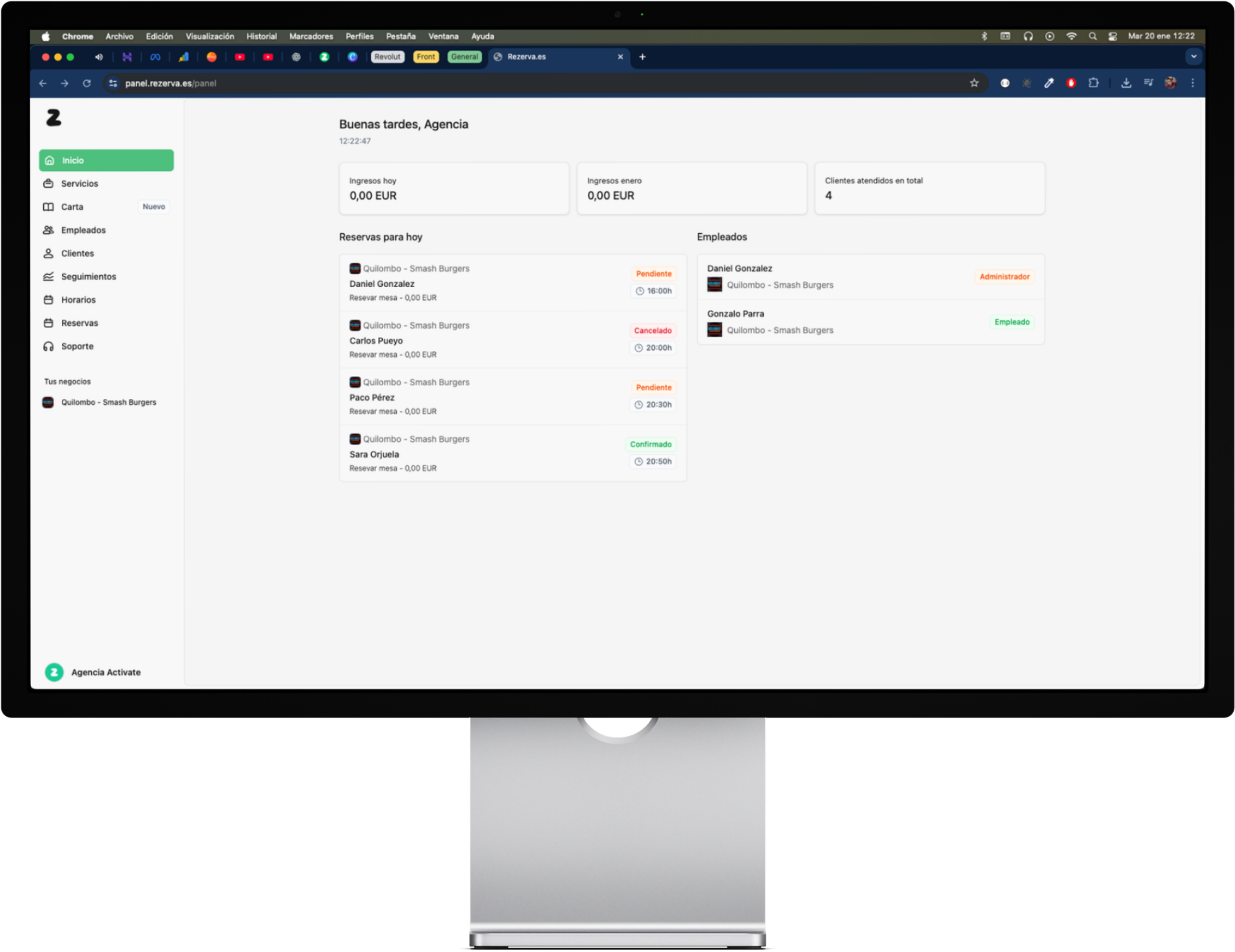Open the Seguimientos chart icon
This screenshot has height=952, width=1235.
(x=49, y=276)
